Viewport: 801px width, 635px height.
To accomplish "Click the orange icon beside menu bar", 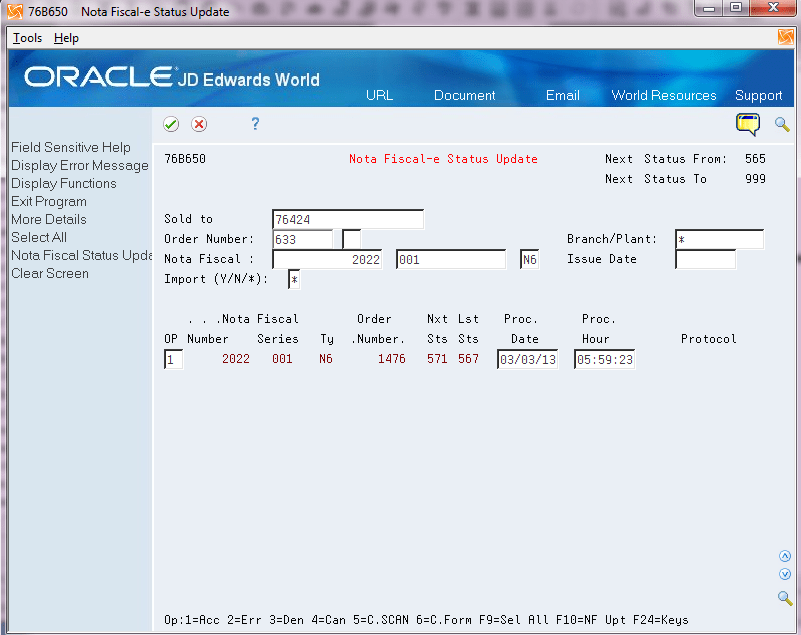I will tap(786, 37).
